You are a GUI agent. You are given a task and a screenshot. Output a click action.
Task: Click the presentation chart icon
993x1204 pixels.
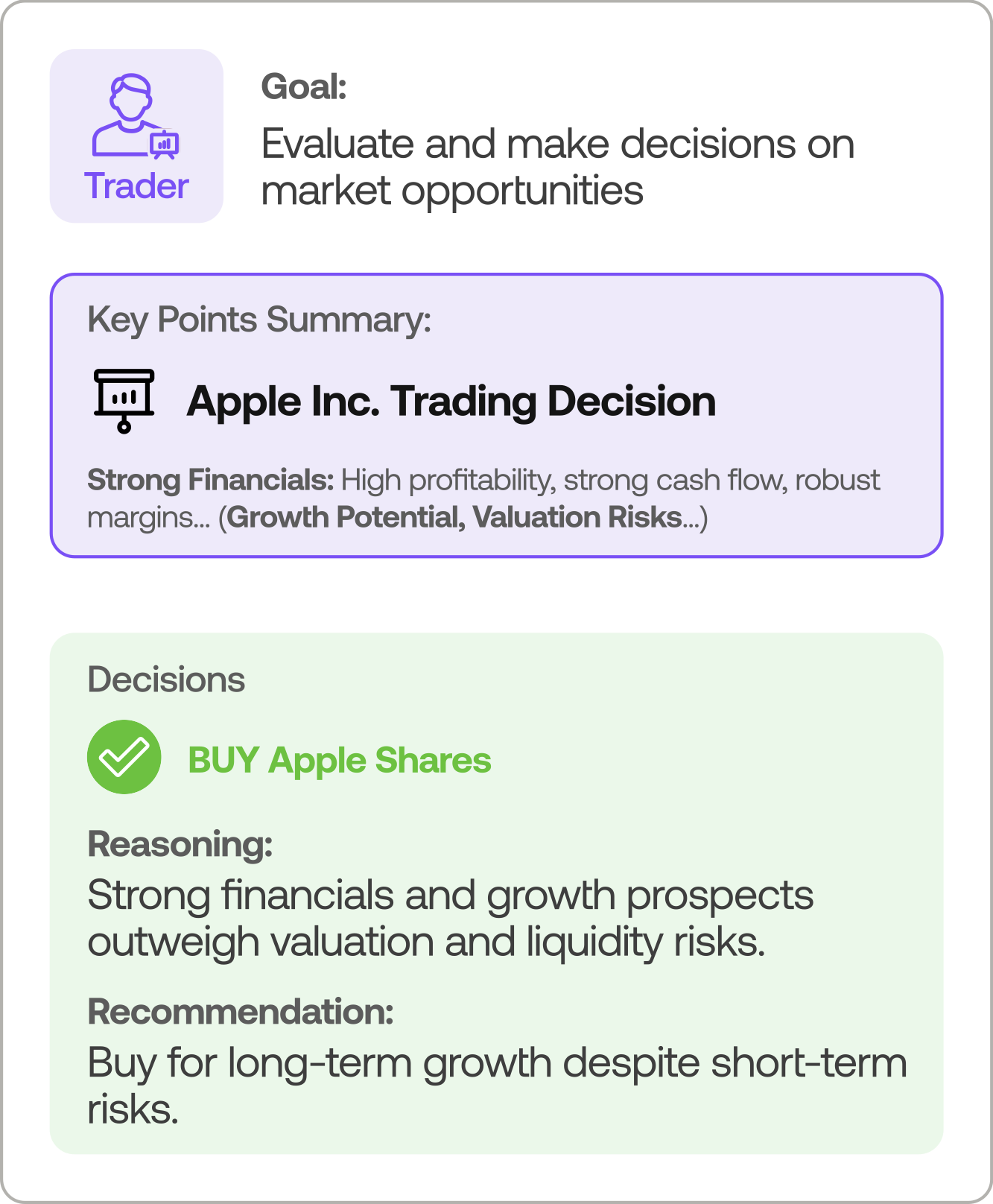click(124, 400)
